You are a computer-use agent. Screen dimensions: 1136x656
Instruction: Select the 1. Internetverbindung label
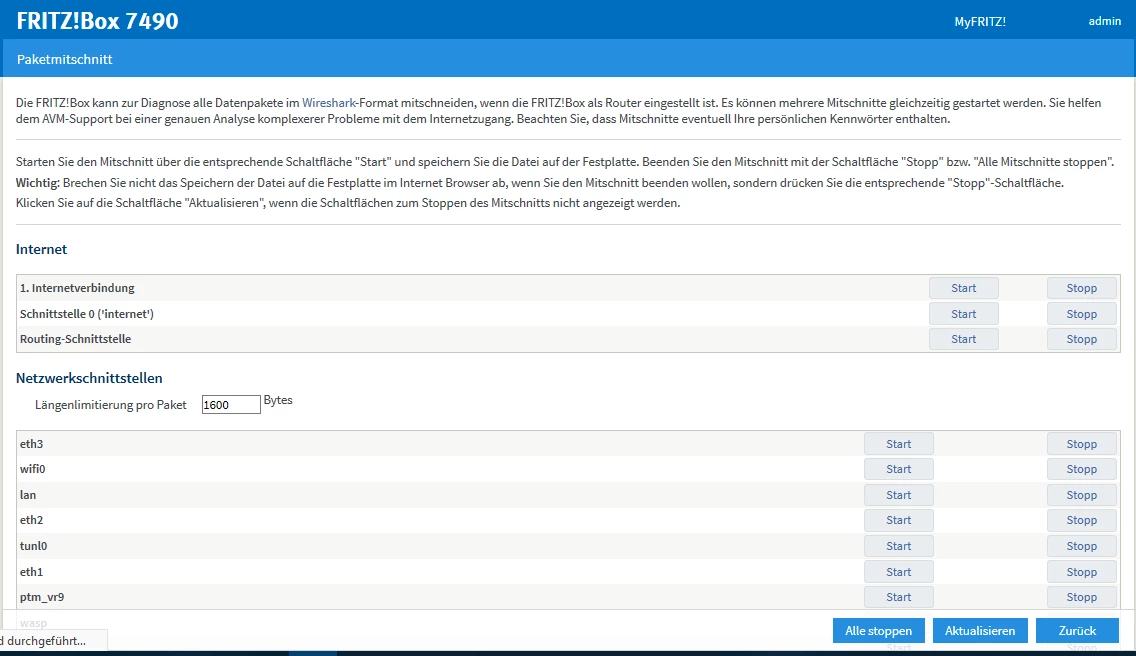(x=78, y=288)
